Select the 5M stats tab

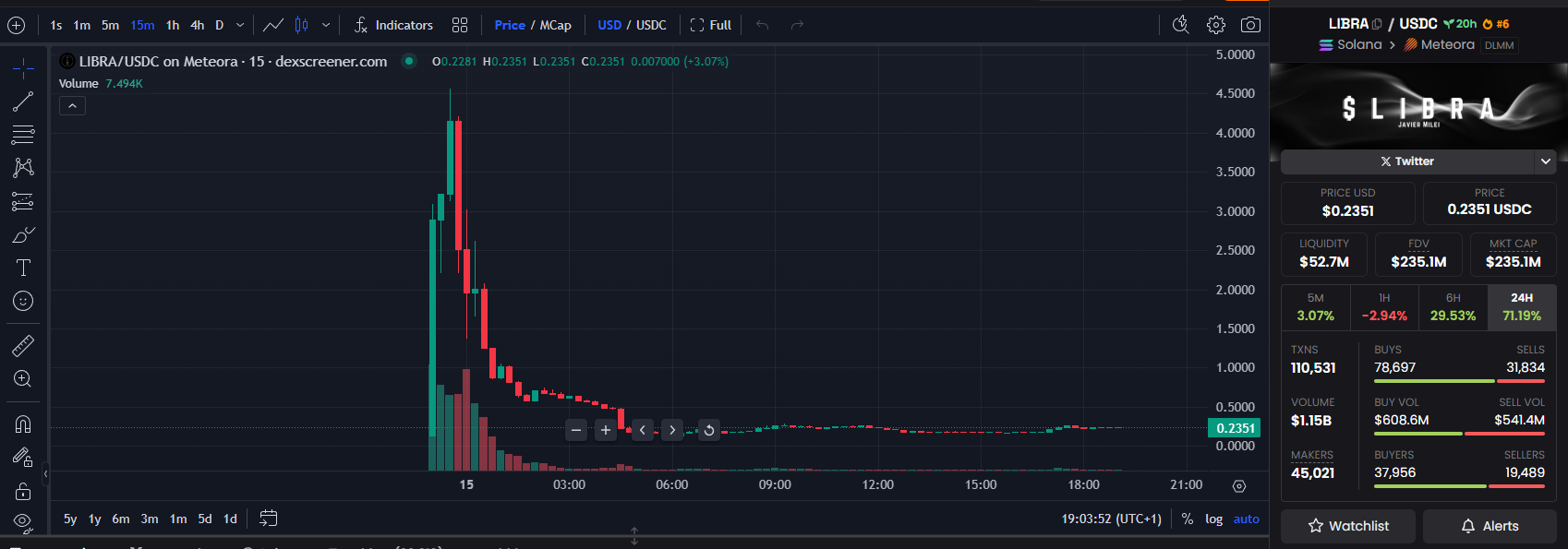(1316, 307)
